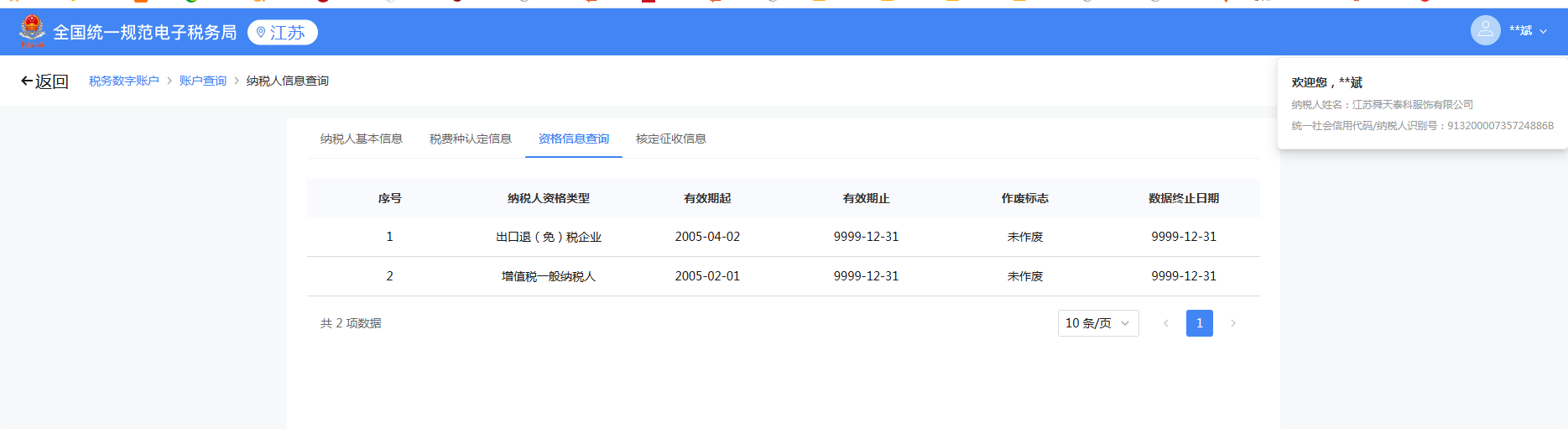Click the location pin icon beside 江苏
The height and width of the screenshot is (429, 1568).
pos(261,33)
